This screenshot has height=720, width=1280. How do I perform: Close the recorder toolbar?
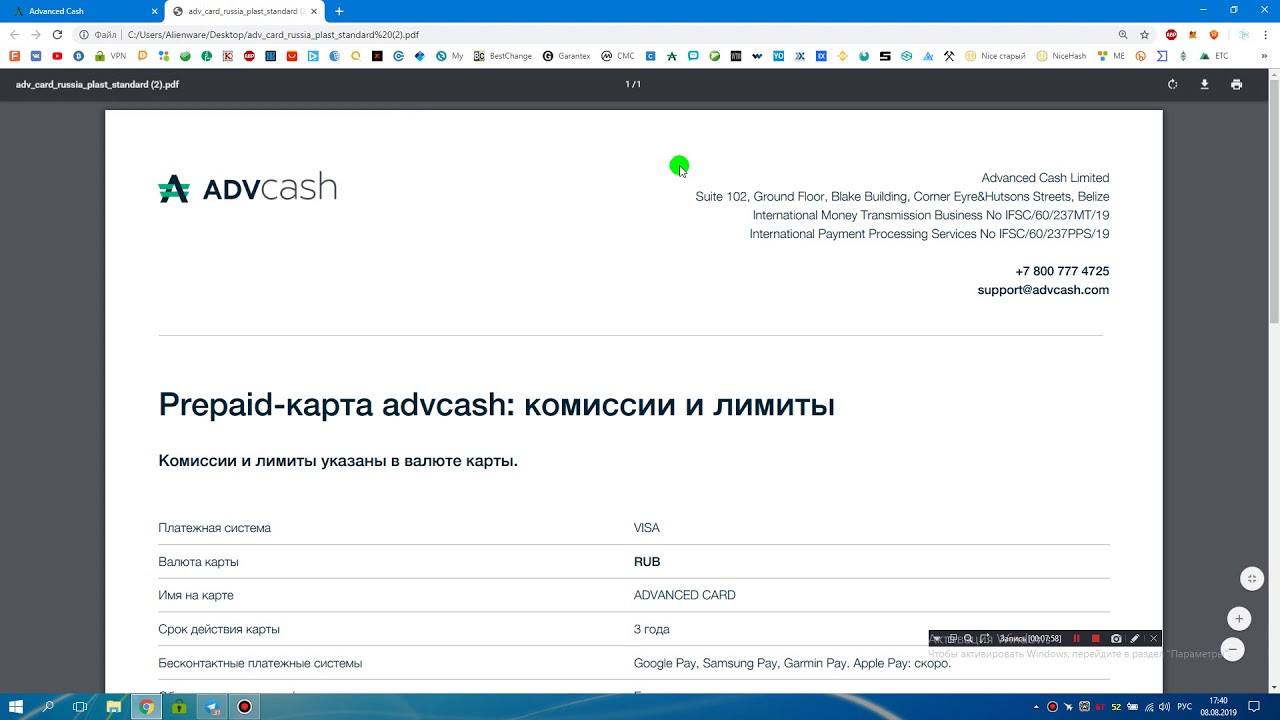1153,639
